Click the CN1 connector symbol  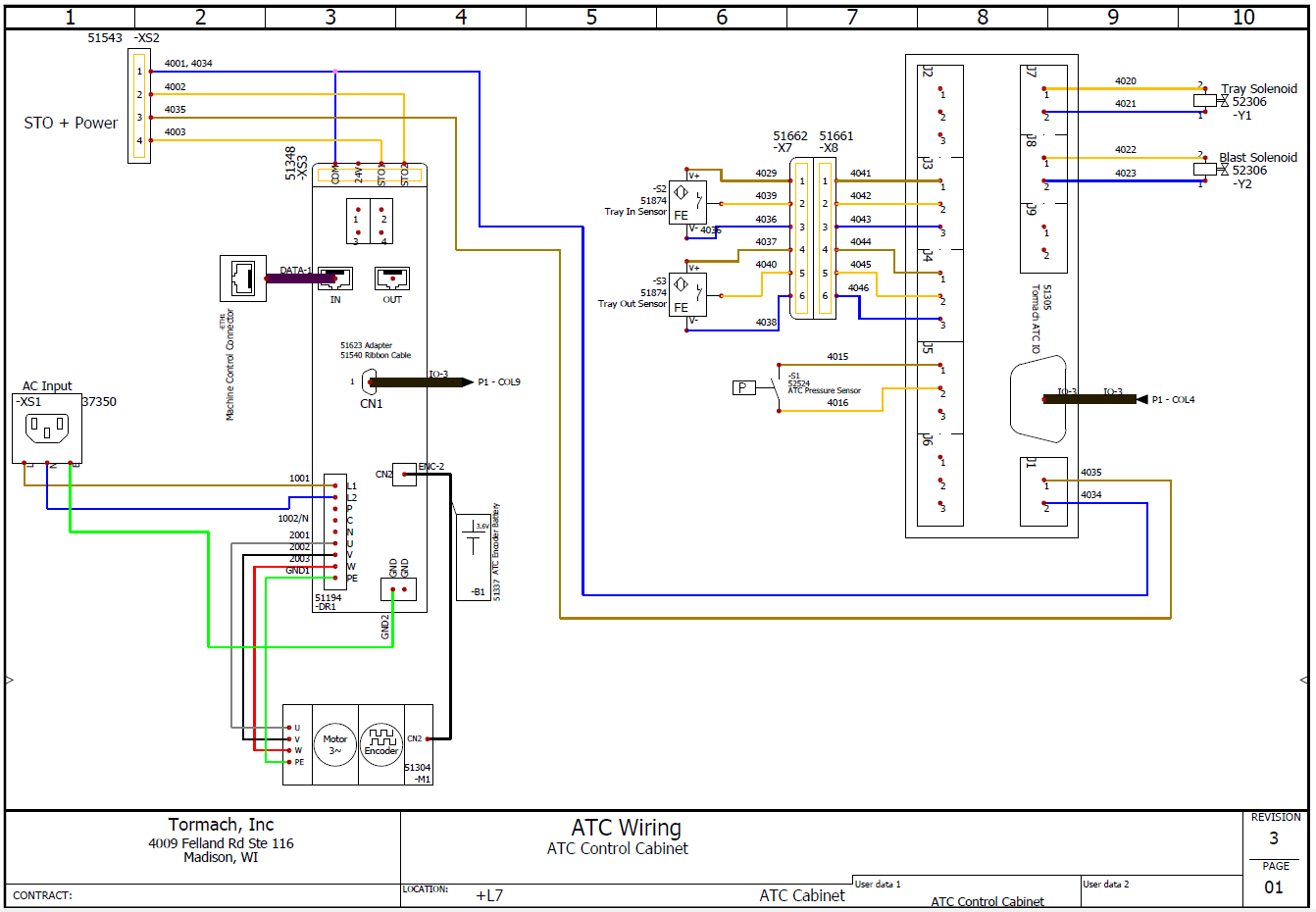tap(370, 382)
